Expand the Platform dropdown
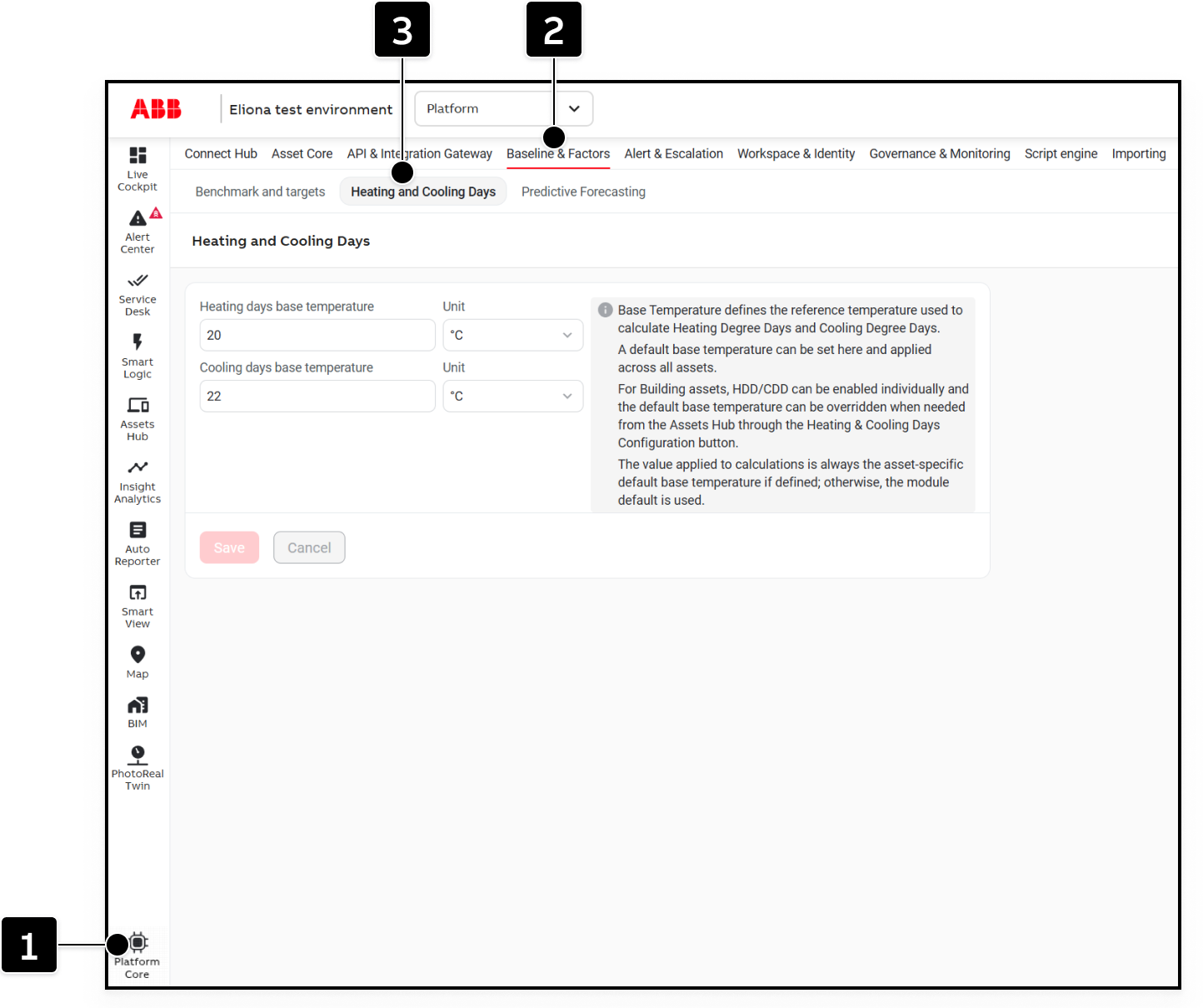 (504, 109)
